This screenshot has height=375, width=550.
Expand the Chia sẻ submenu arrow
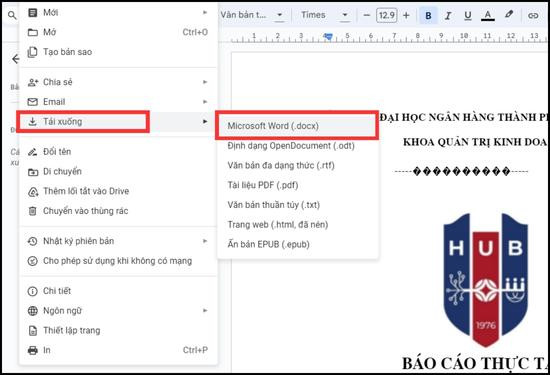tap(205, 82)
